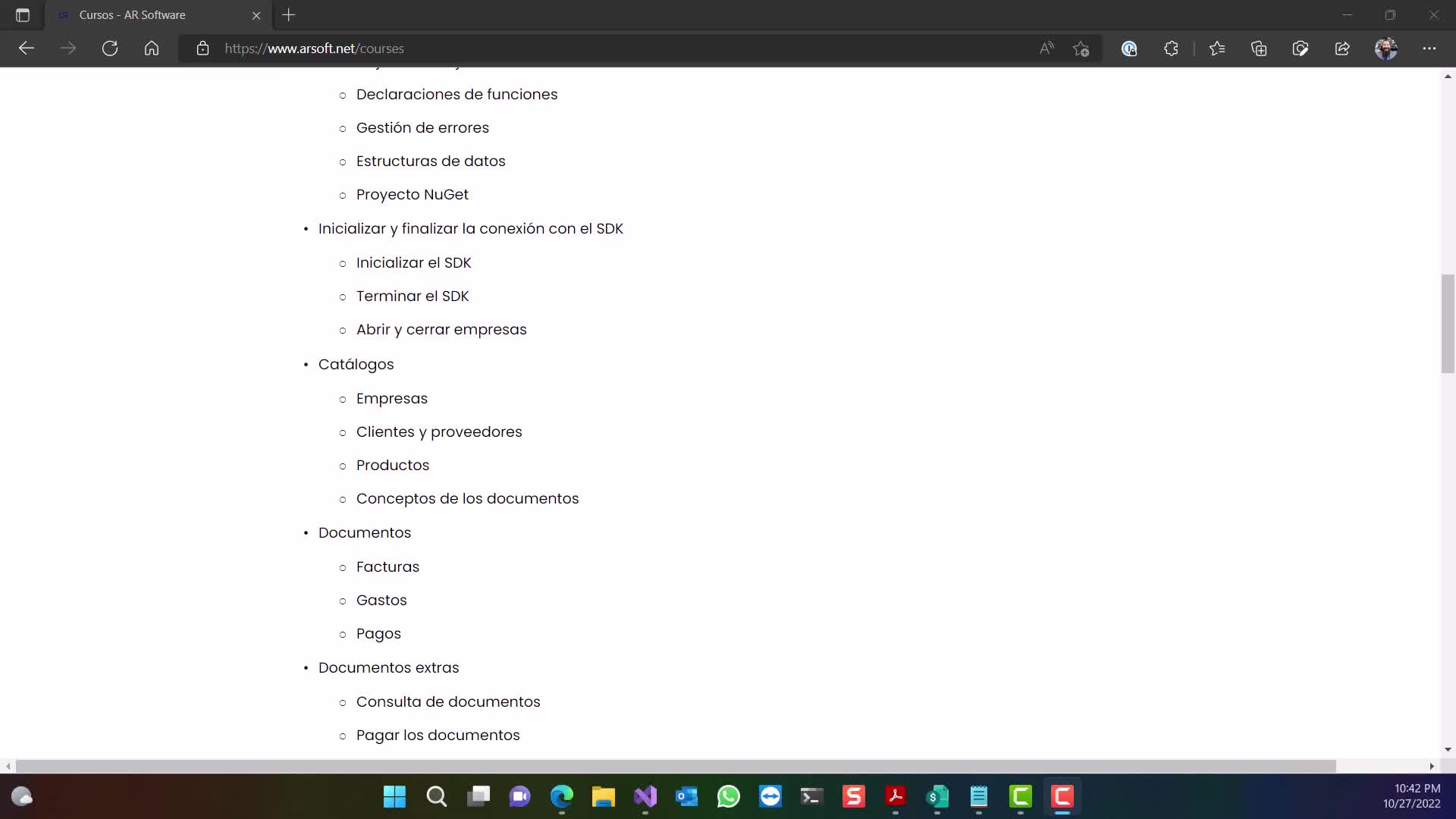Open WhatsApp from the taskbar
Viewport: 1456px width, 819px height.
pos(729,796)
